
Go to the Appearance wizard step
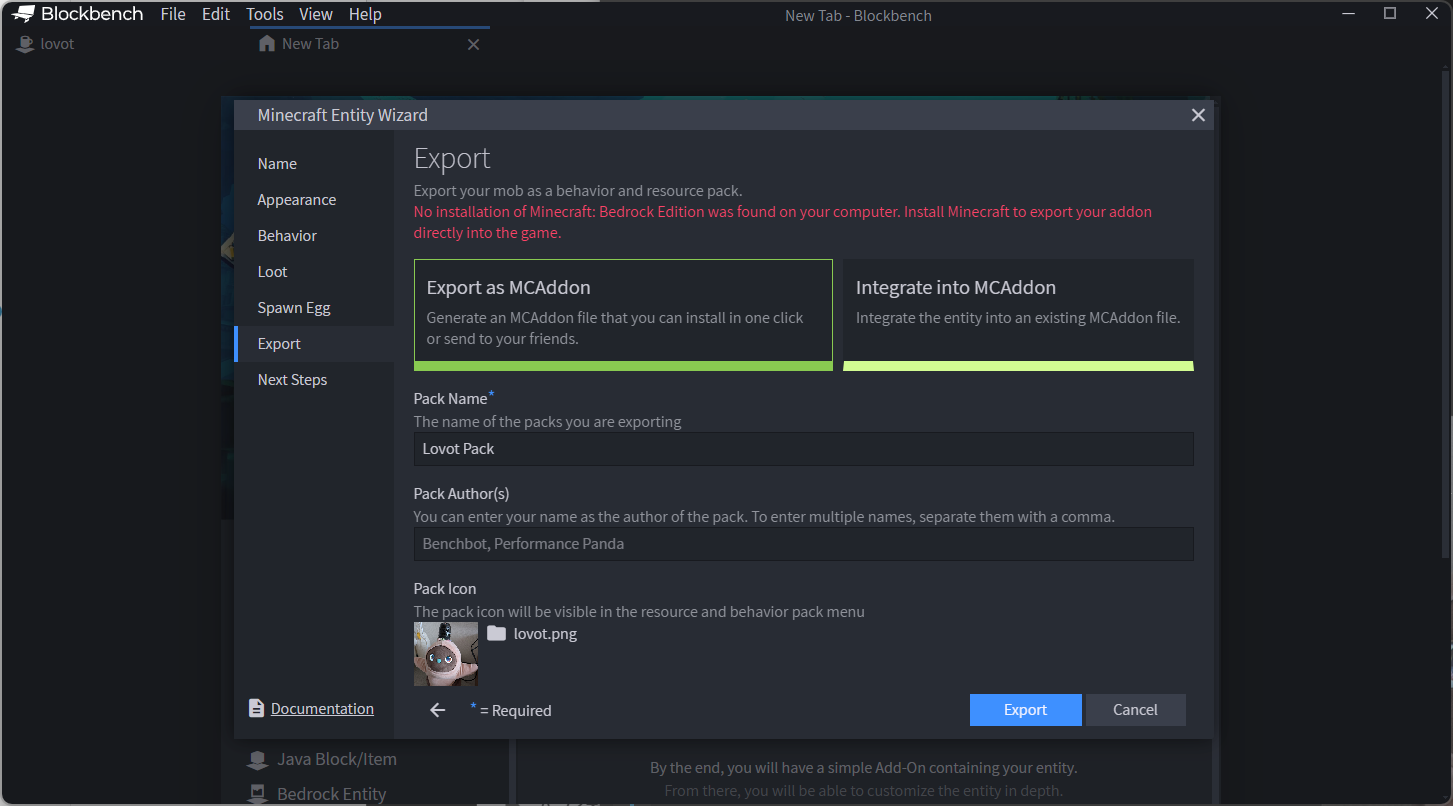(x=314, y=200)
